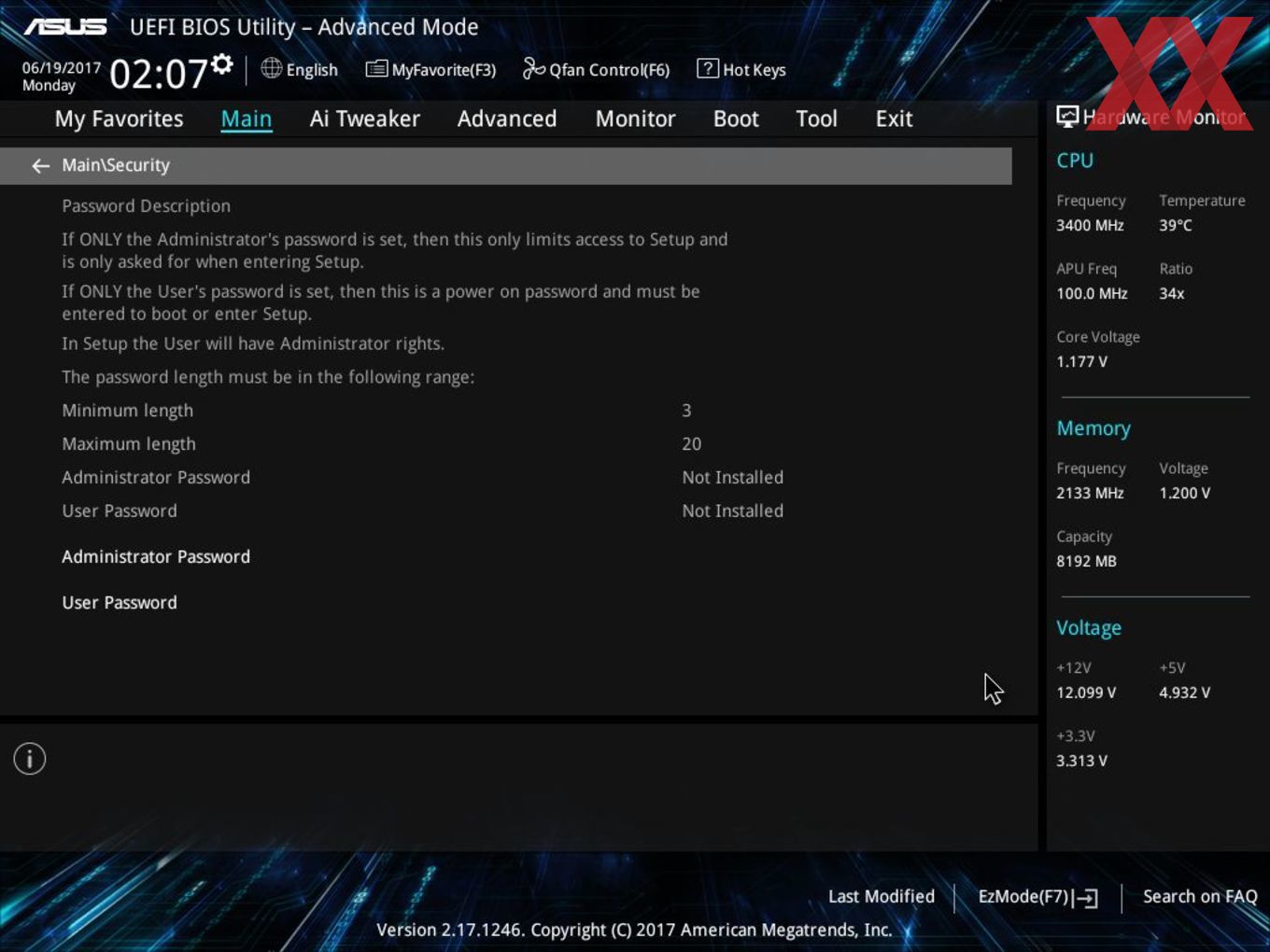Select the Main tab

[x=247, y=119]
